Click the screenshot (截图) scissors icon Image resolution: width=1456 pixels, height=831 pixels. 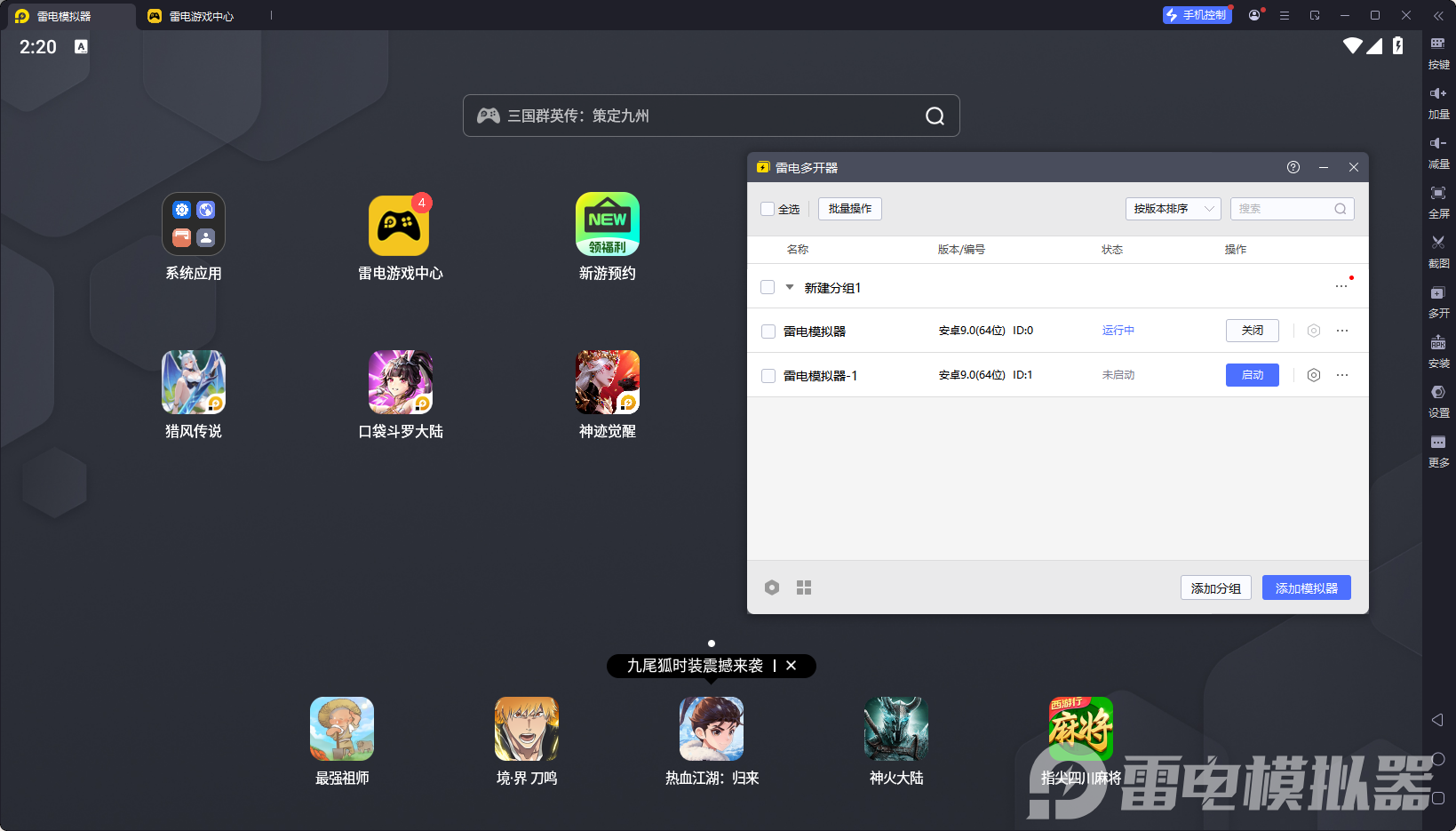(1437, 243)
